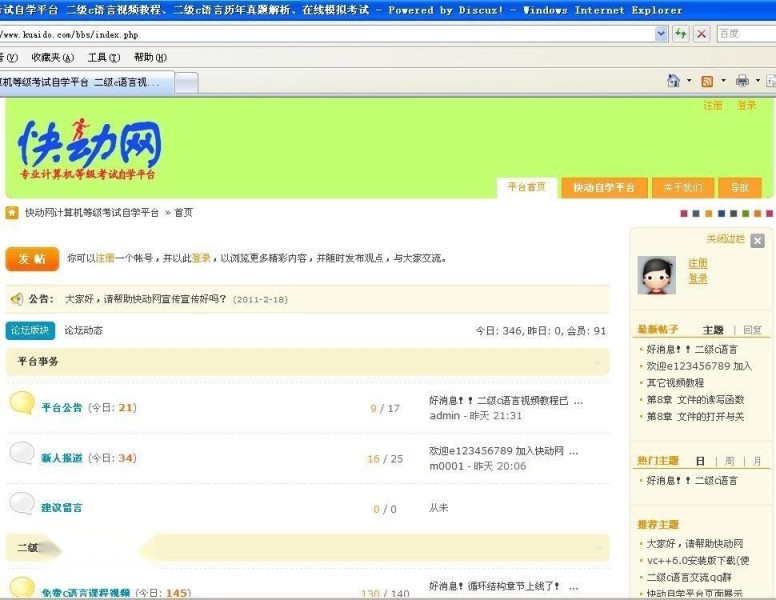Image resolution: width=776 pixels, height=600 pixels.
Task: Switch to the 论坛动态 tab
Action: pos(84,330)
